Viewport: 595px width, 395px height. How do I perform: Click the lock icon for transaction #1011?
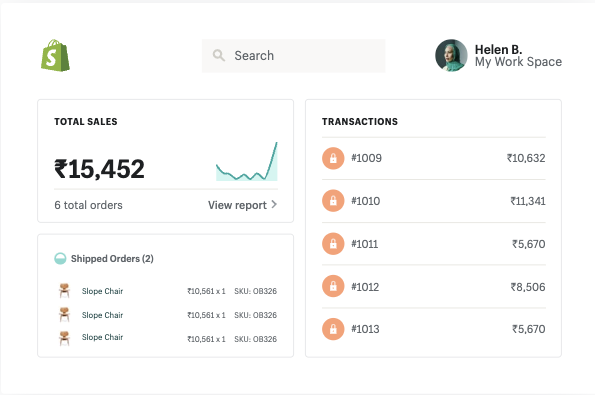click(333, 244)
